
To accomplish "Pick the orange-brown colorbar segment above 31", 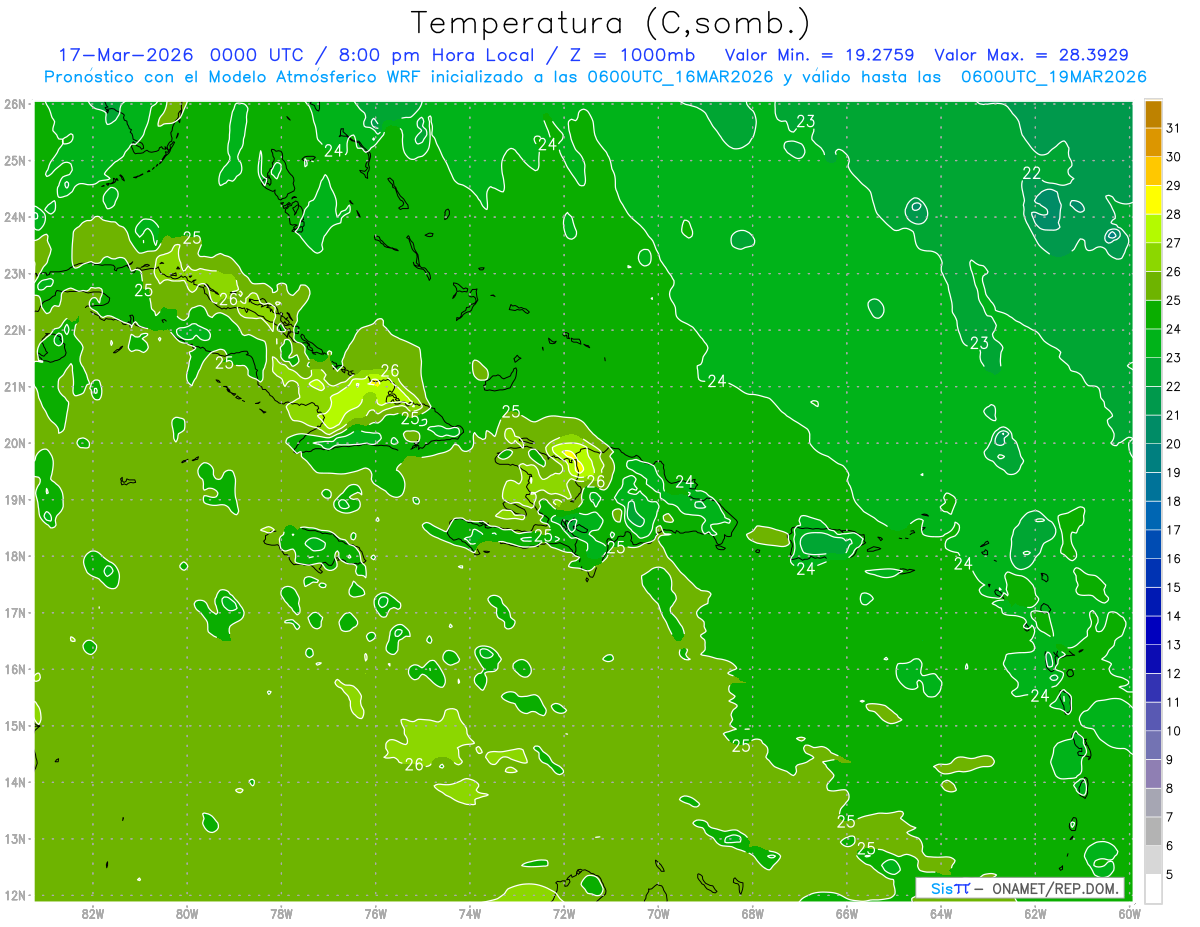I will click(x=1153, y=114).
